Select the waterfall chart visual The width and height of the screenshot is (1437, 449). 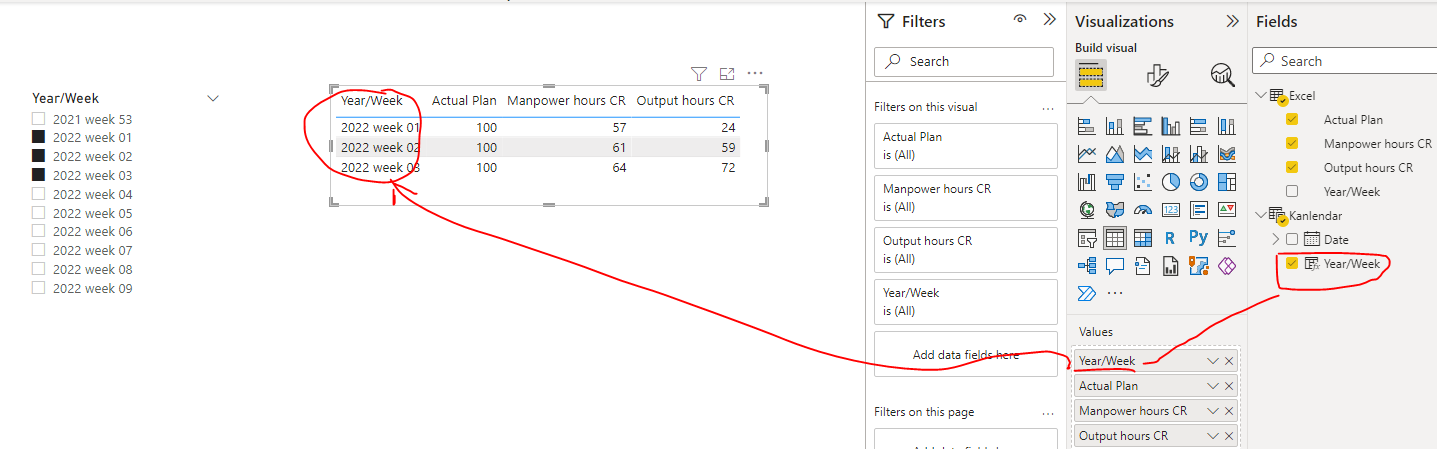1086,183
